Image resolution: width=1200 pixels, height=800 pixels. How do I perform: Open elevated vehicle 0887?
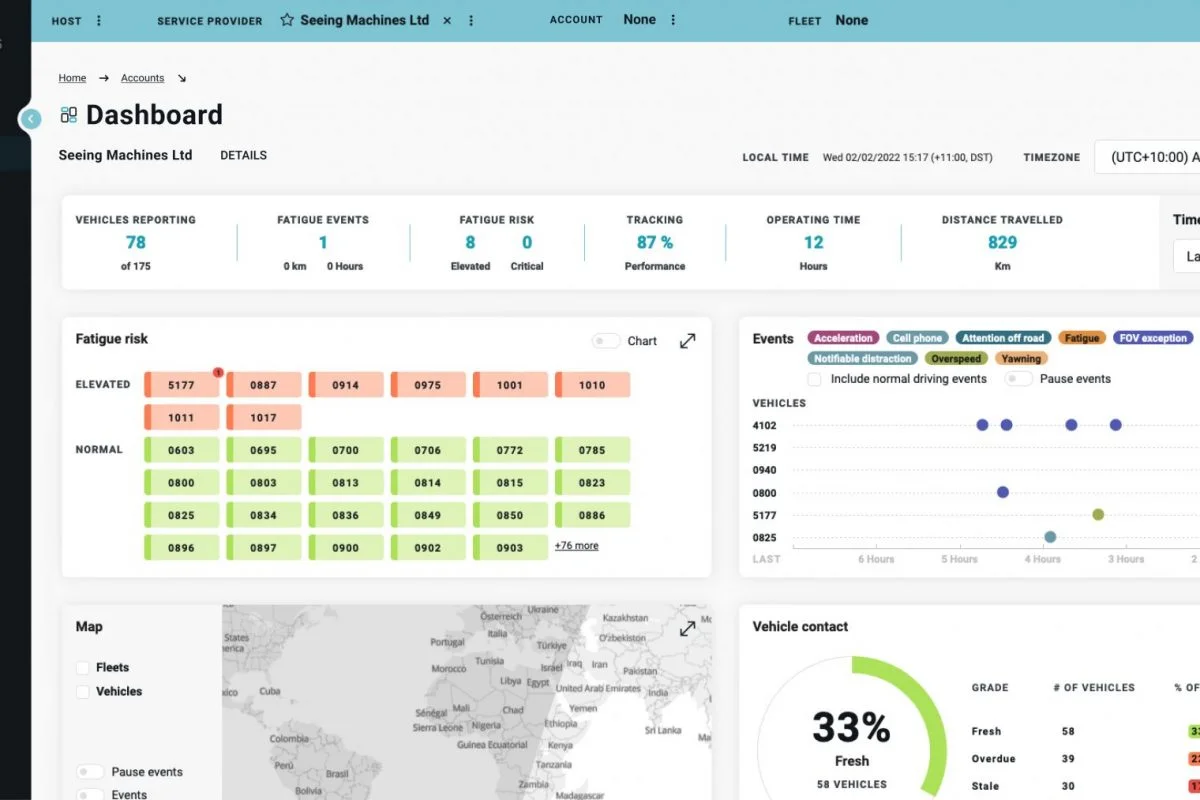click(x=264, y=385)
